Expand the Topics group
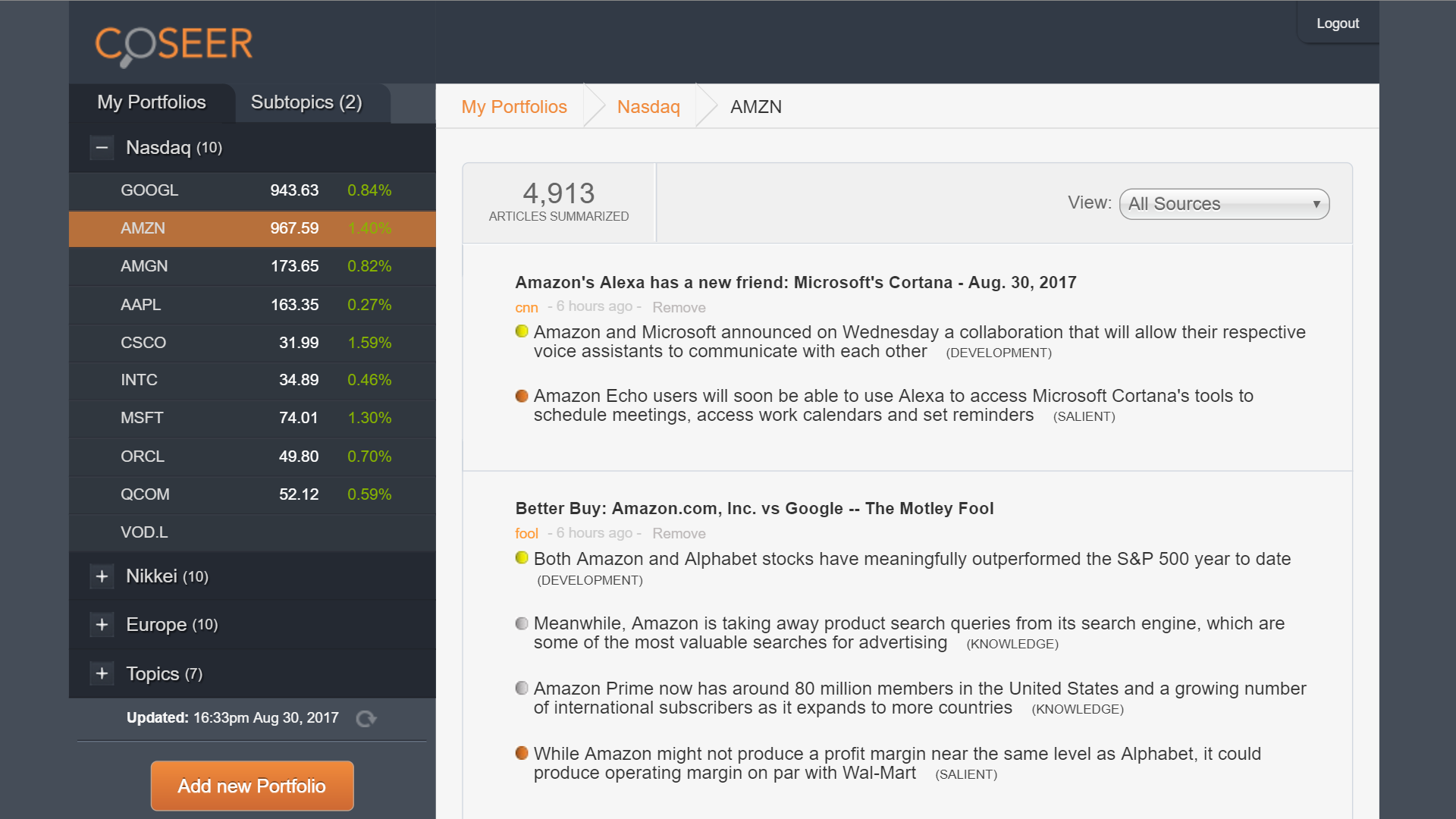 tap(102, 673)
